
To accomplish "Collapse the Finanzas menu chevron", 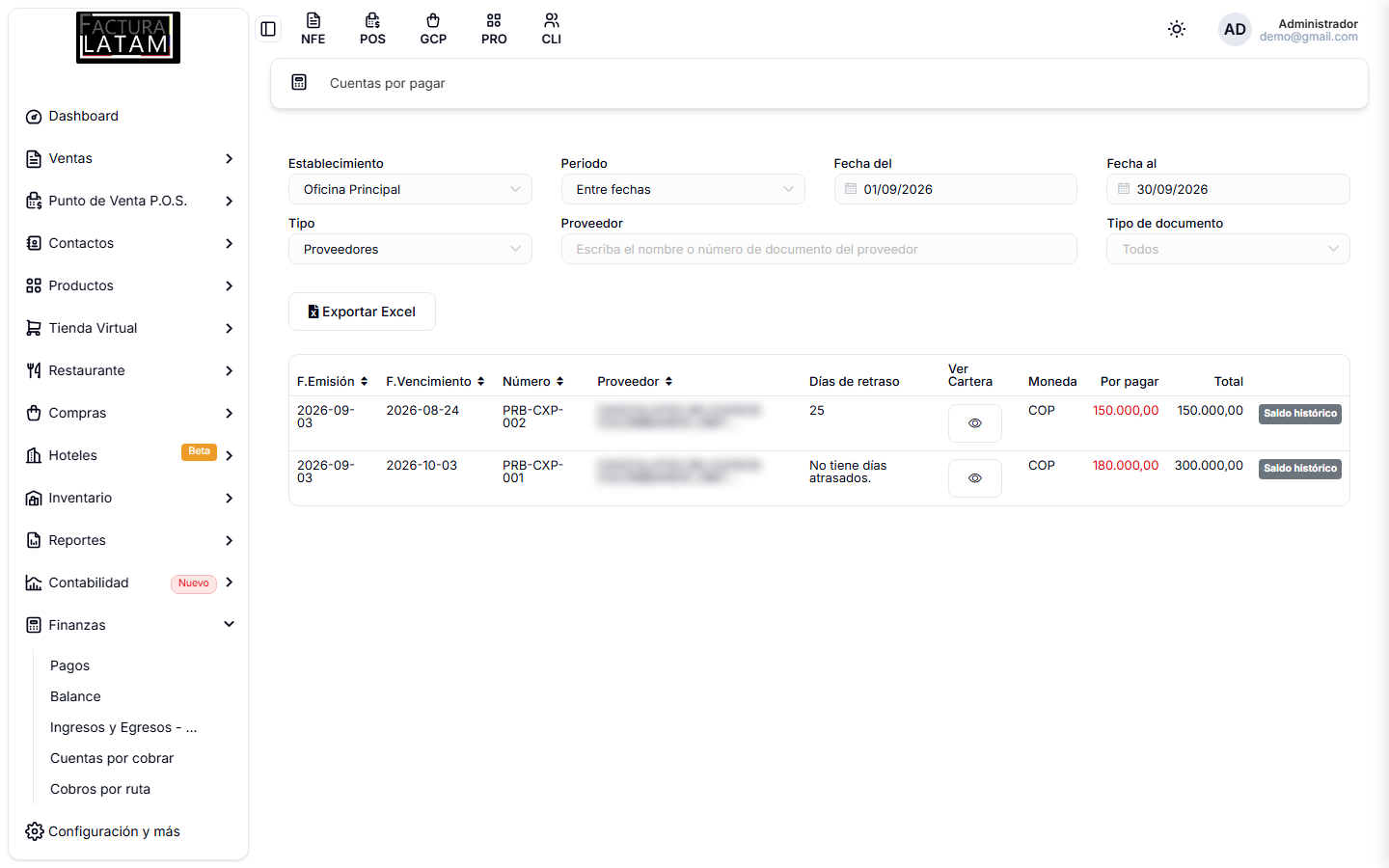I will click(230, 624).
